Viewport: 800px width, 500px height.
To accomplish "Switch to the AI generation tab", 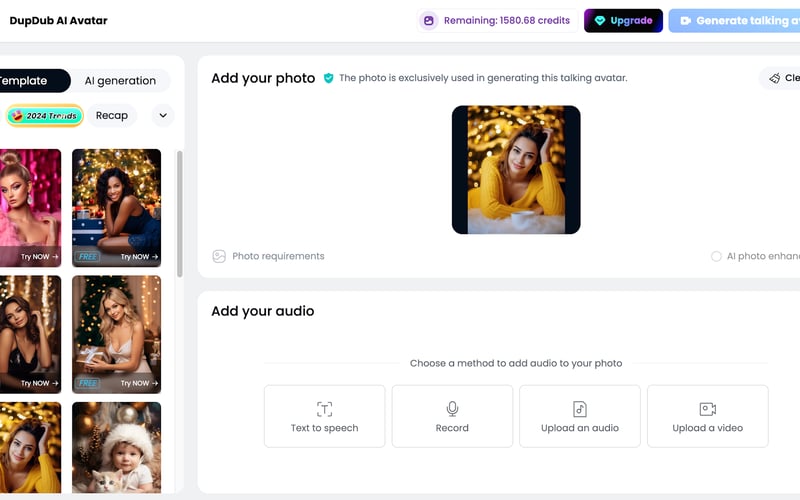I will coord(120,81).
